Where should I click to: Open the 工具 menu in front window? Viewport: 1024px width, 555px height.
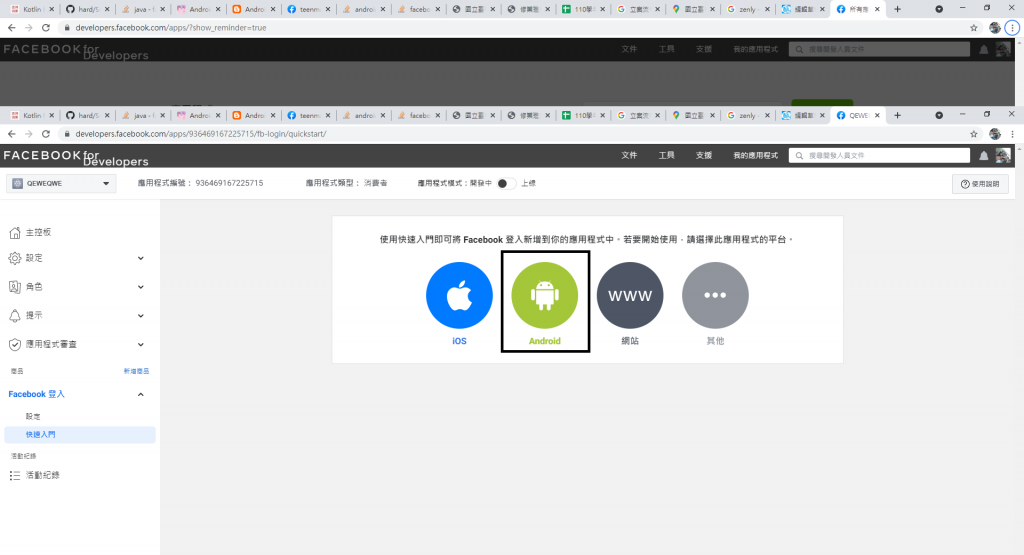pos(666,155)
